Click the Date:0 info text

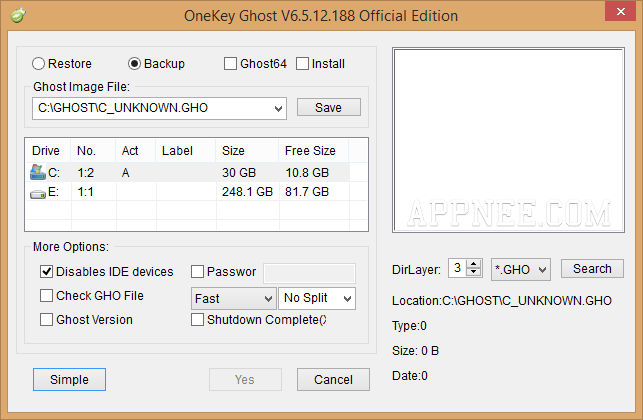coord(410,376)
